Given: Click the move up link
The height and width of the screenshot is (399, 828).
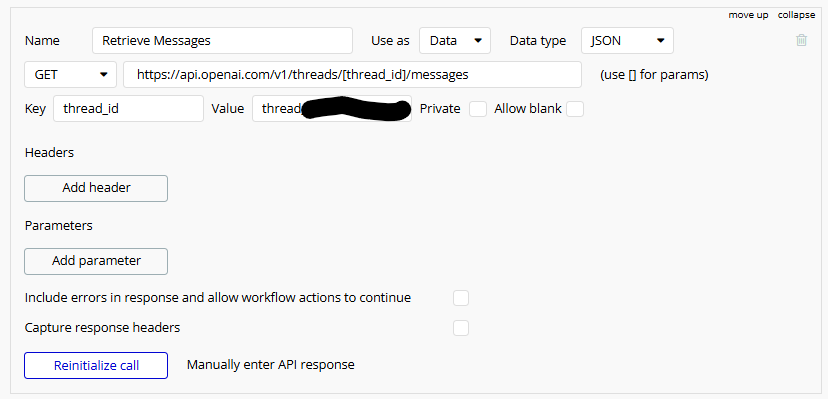Looking at the screenshot, I should pyautogui.click(x=748, y=15).
